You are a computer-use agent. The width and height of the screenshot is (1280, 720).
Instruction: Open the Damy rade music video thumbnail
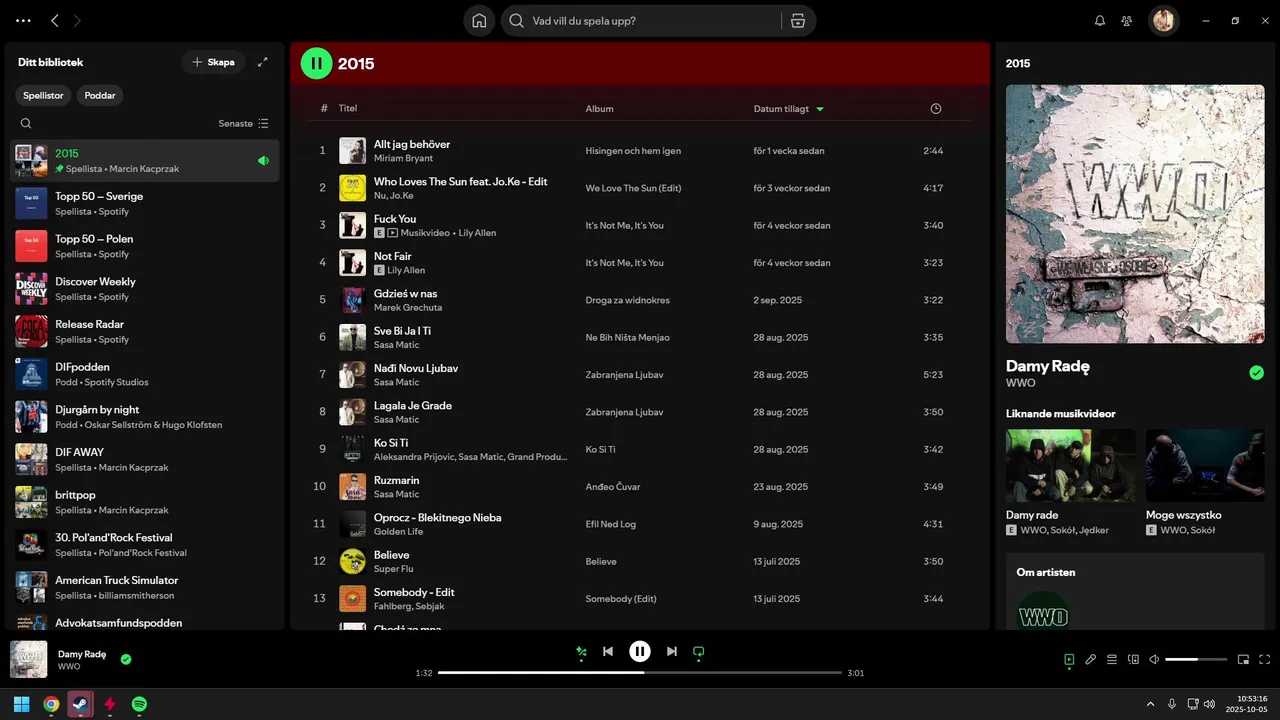point(1070,466)
